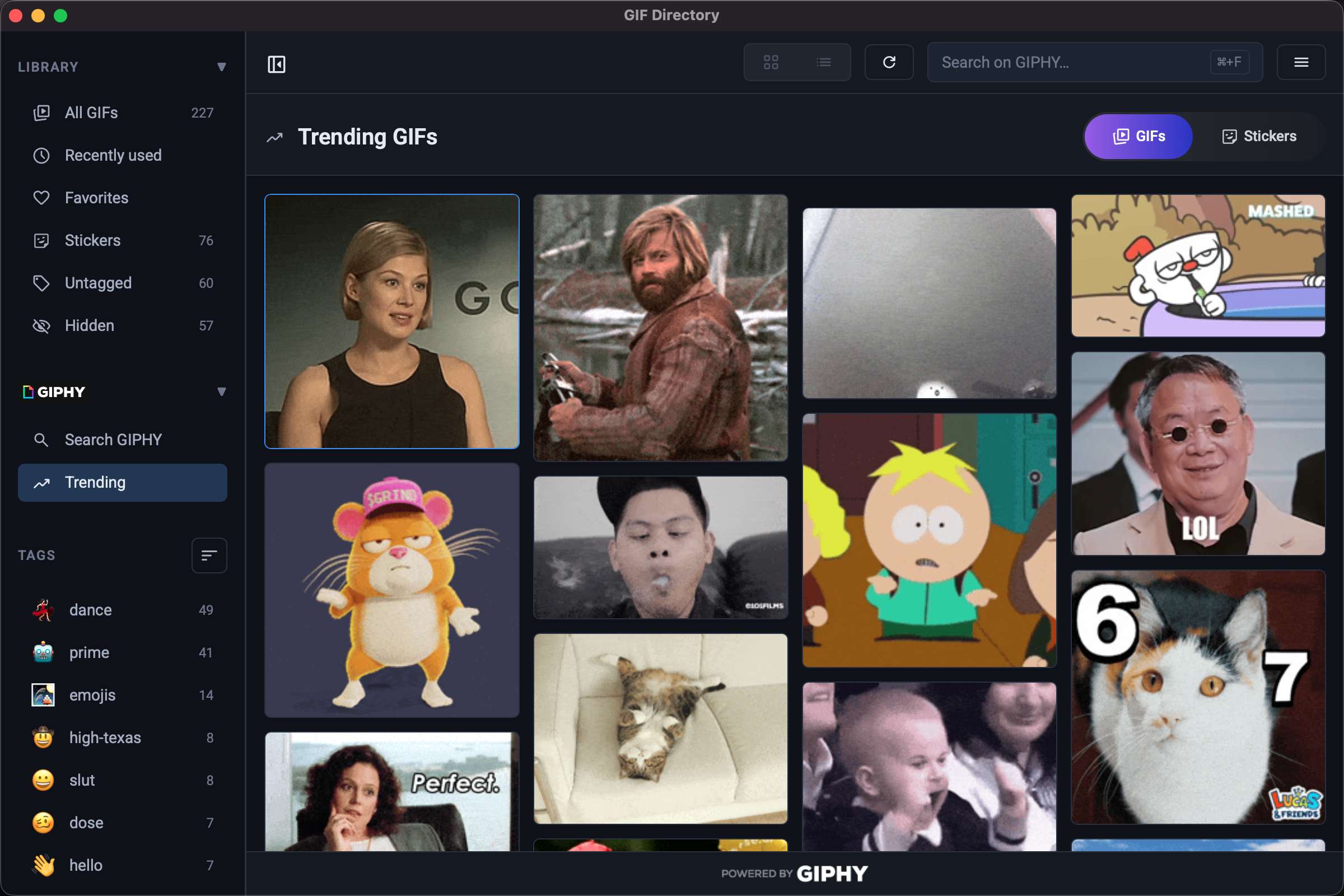Image resolution: width=1344 pixels, height=896 pixels.
Task: Open the bearded man in snow GIF
Action: coord(661,328)
